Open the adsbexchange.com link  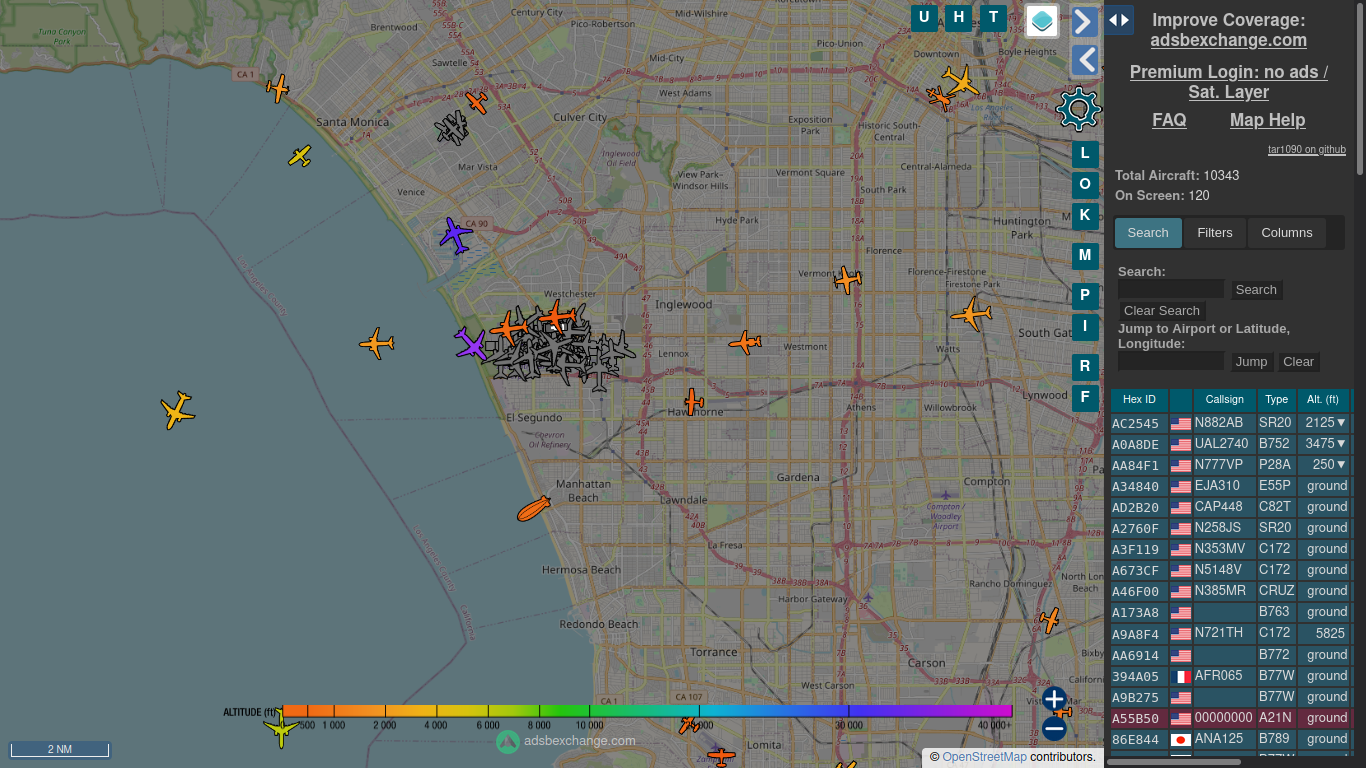[x=1228, y=41]
